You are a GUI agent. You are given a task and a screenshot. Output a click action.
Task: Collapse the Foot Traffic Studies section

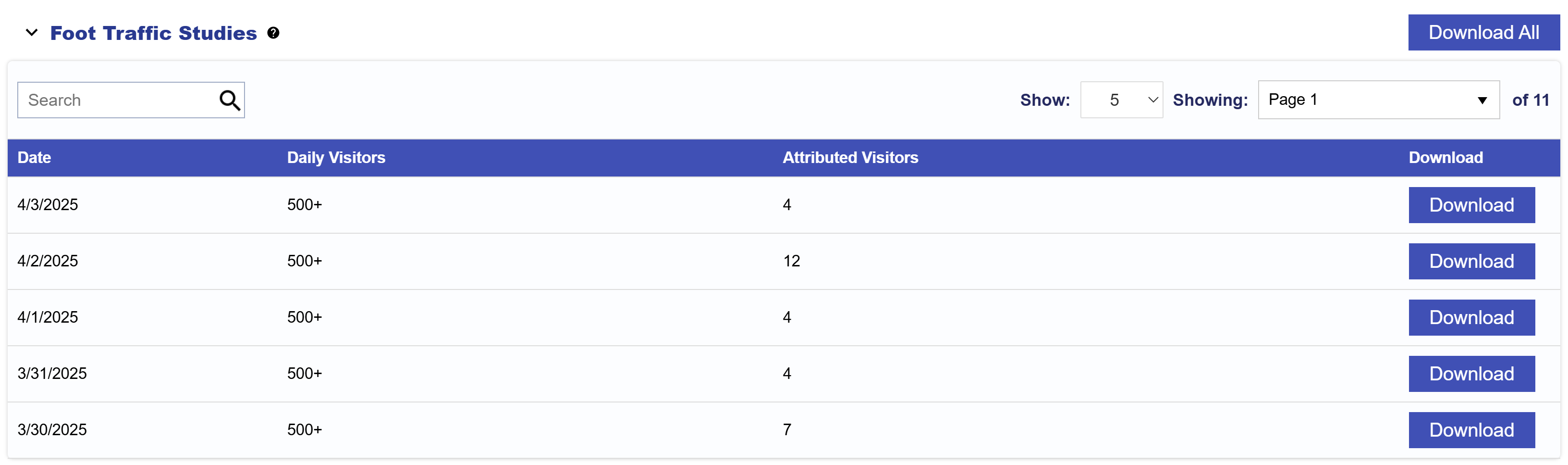click(32, 32)
